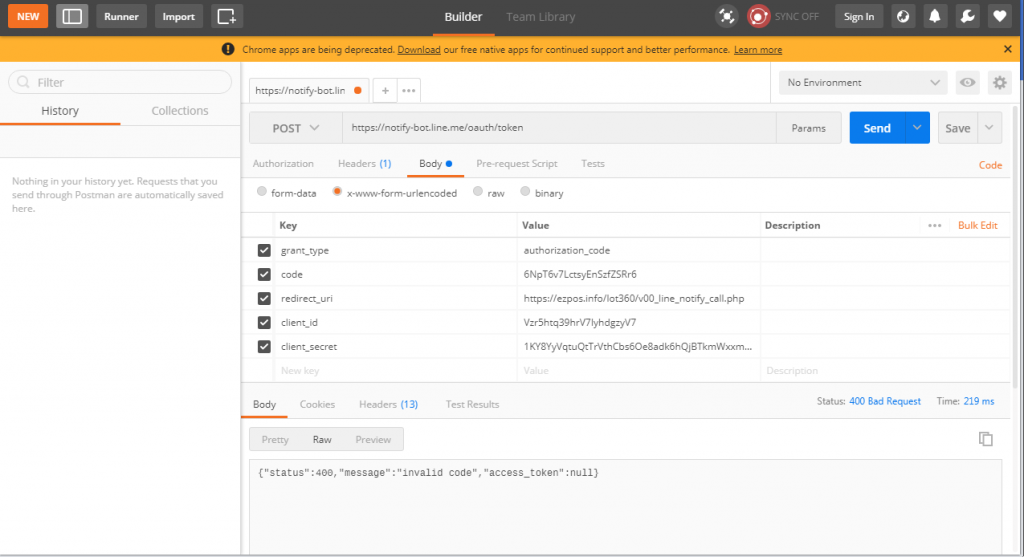Select x-www-form-urlencoded body type
The image size is (1024, 557).
tap(337, 192)
